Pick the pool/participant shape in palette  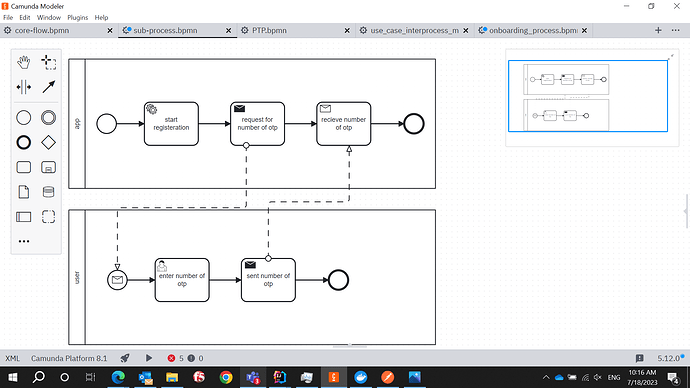pyautogui.click(x=24, y=217)
